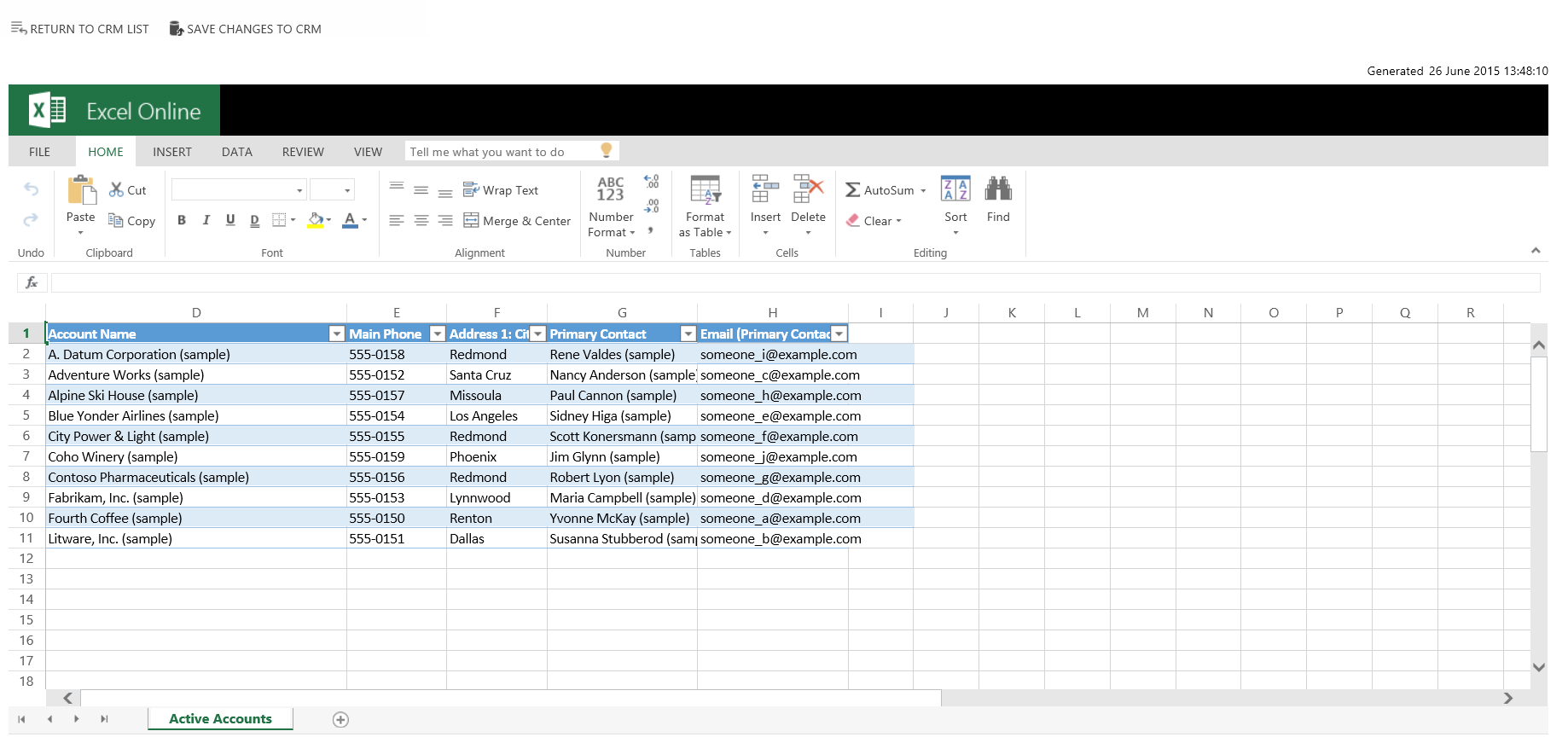Click Merge & Center
The image size is (1568, 737).
tap(517, 220)
